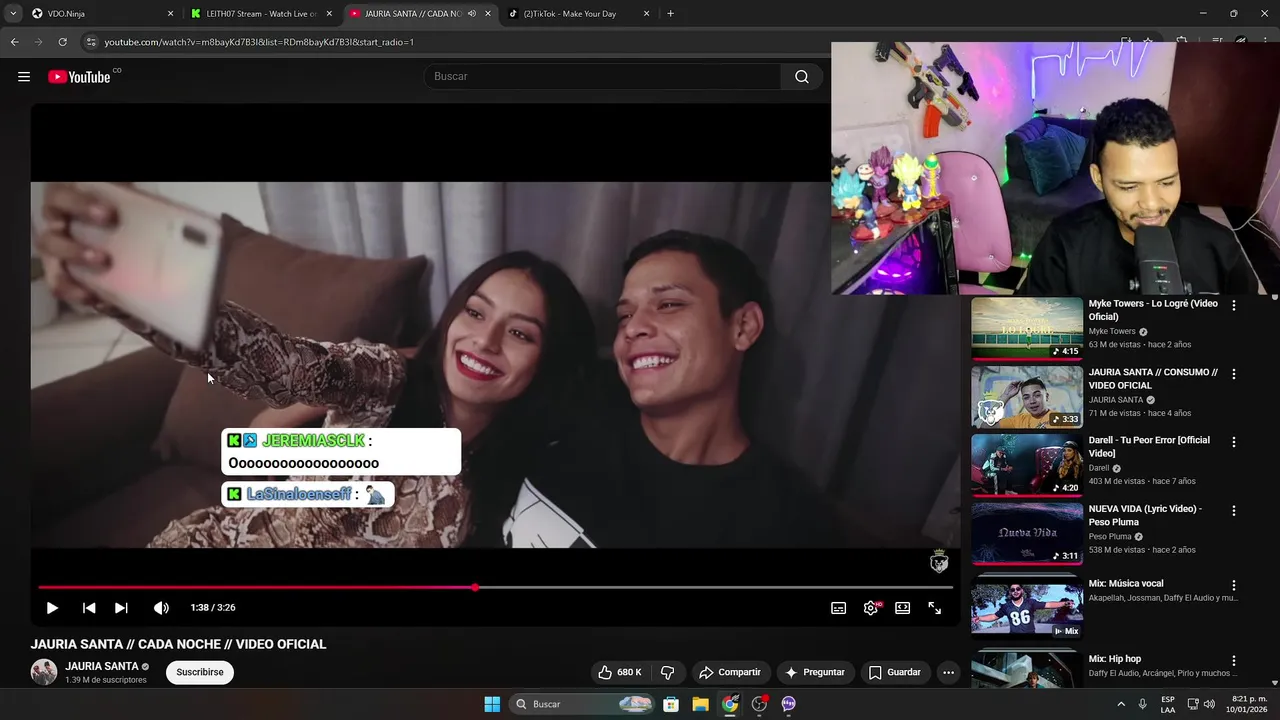The width and height of the screenshot is (1280, 720).
Task: Open File Explorer from the taskbar
Action: [x=701, y=704]
